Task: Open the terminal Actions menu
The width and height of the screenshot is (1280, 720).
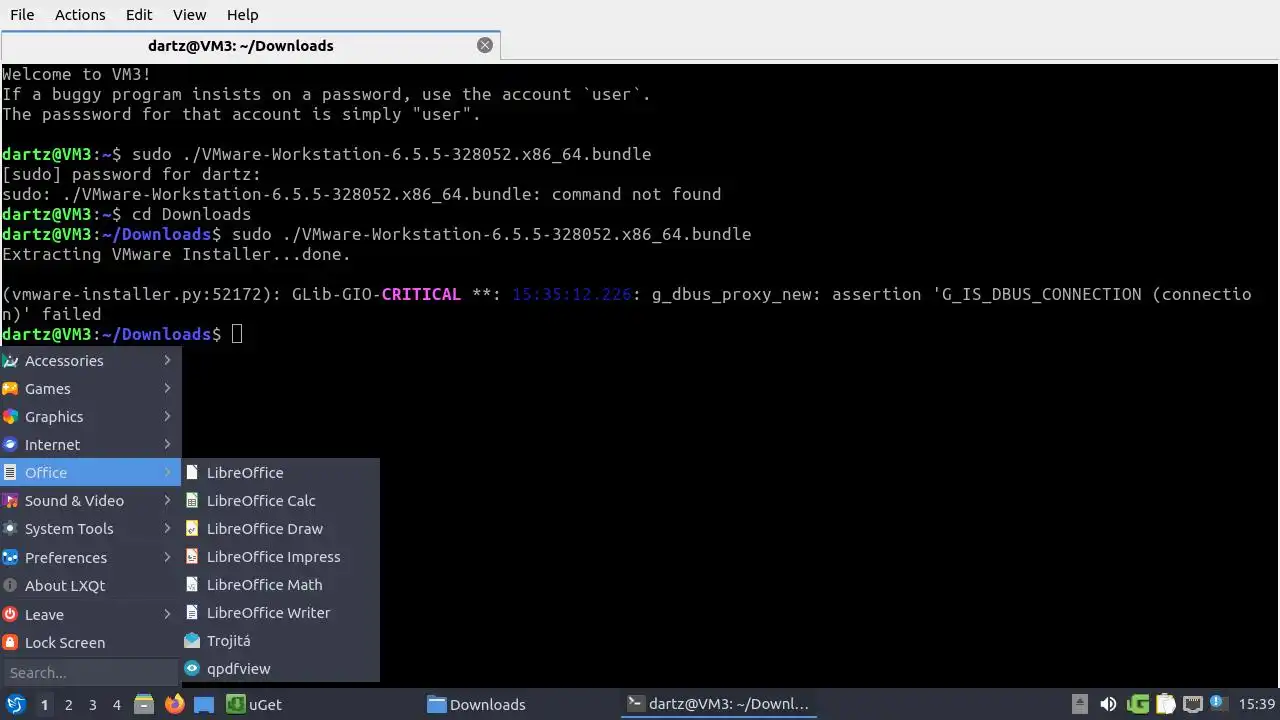Action: pos(80,14)
